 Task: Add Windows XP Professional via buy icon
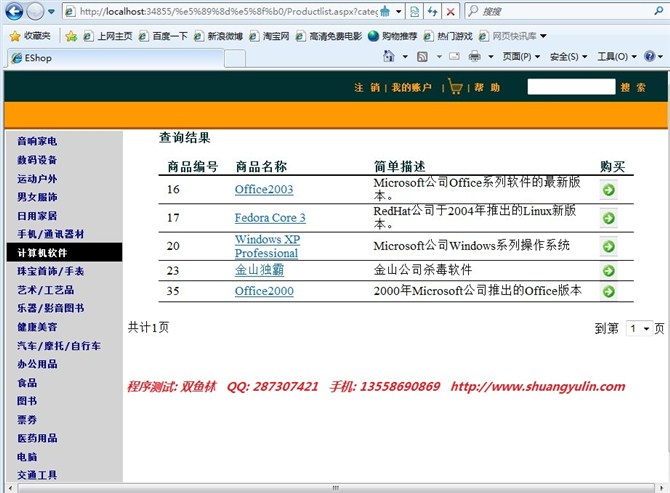tap(609, 246)
